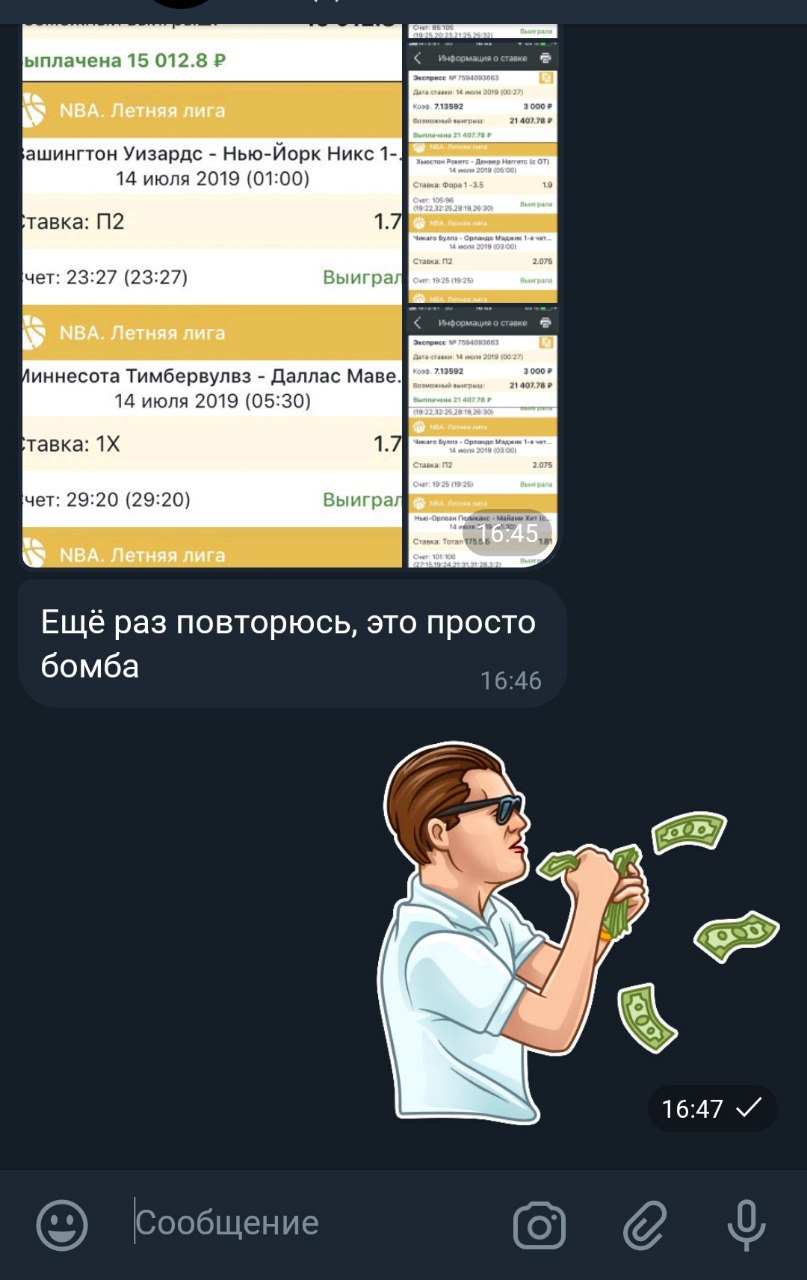
Task: Select the message 'Ещё раз повторюсь, это просто бомба'
Action: (292, 644)
